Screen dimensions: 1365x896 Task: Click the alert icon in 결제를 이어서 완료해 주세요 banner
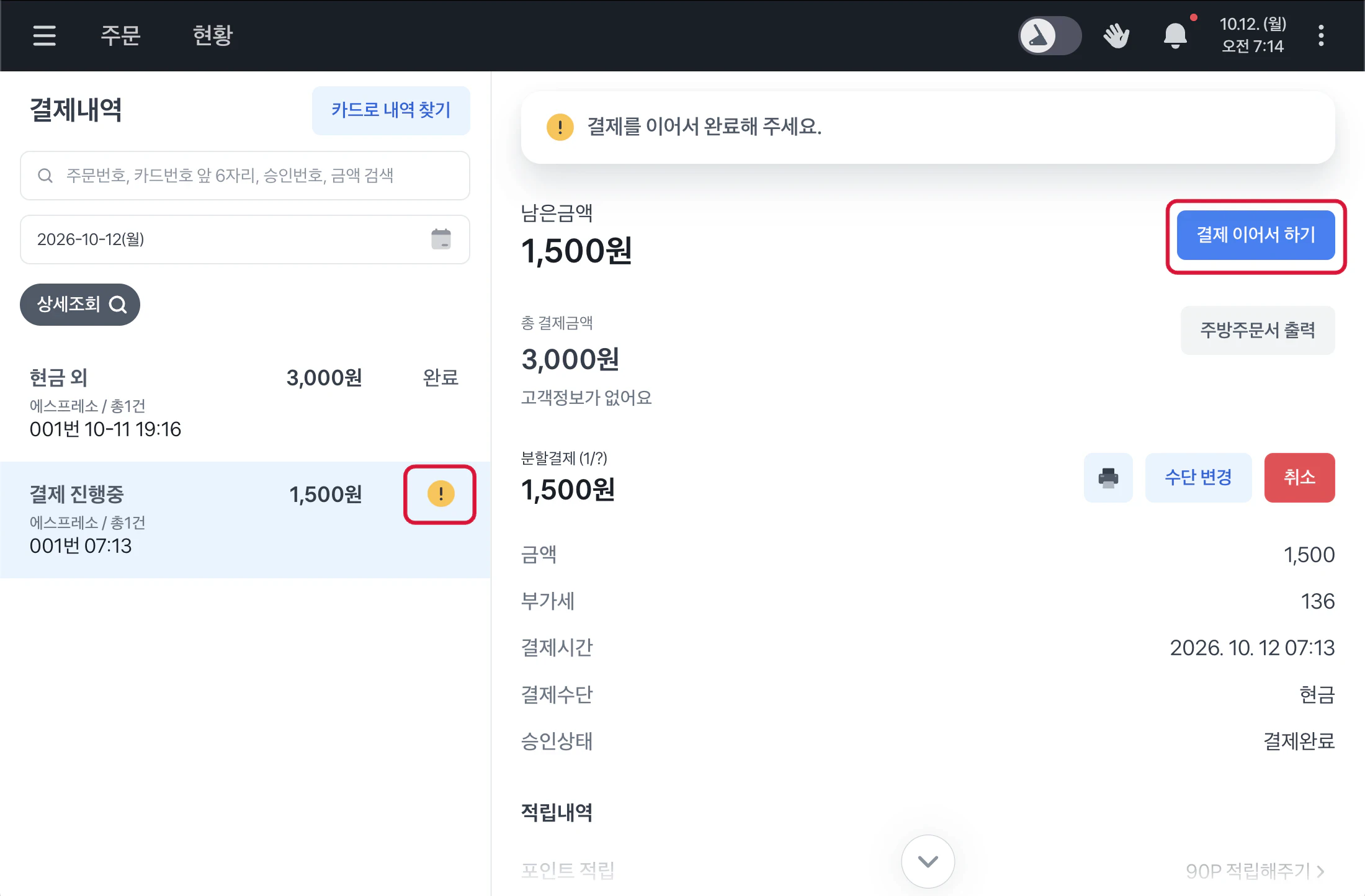pos(560,127)
